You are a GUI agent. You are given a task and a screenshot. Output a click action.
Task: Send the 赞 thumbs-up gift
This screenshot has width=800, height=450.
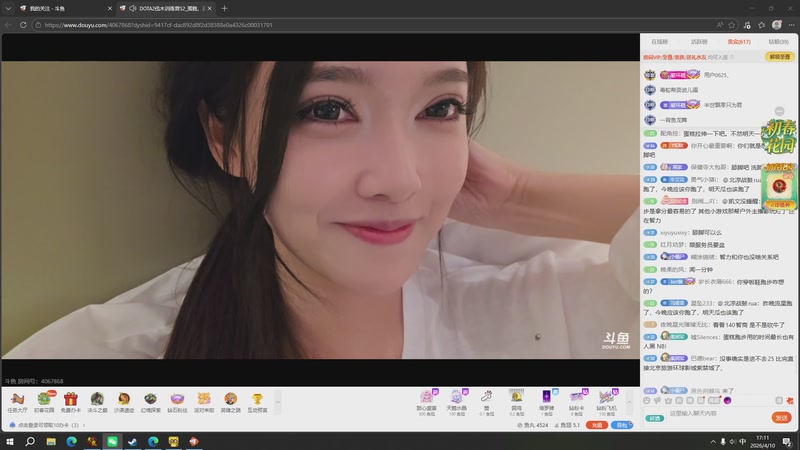pos(486,403)
